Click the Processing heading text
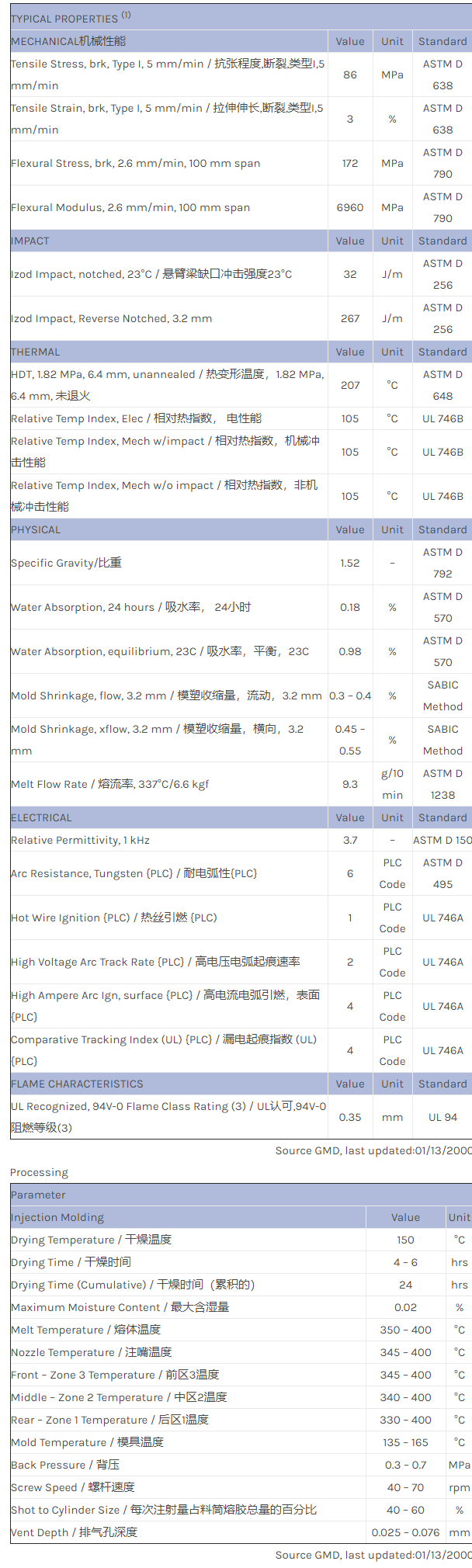 (x=39, y=1172)
